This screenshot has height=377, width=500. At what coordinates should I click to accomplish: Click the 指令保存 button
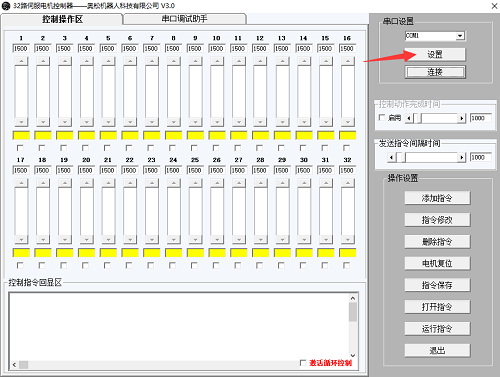coord(437,285)
